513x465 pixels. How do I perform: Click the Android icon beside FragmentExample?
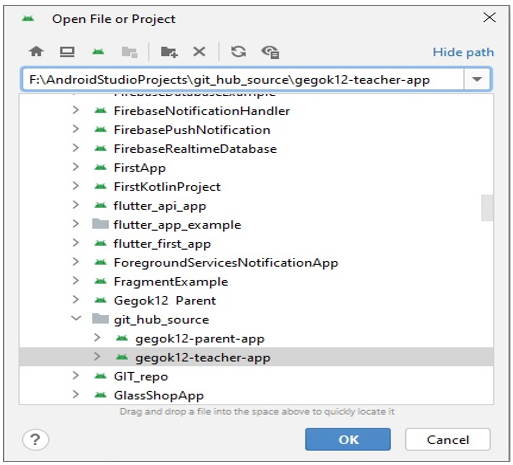[100, 282]
